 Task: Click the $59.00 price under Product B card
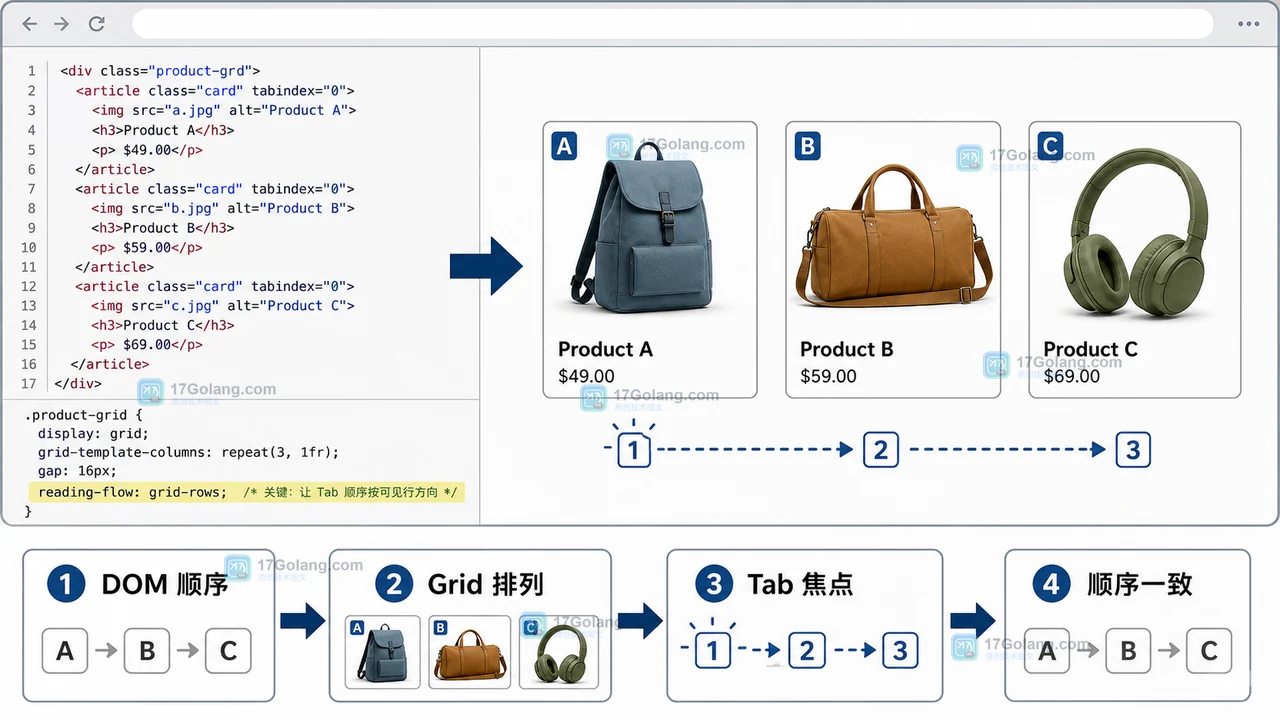tap(828, 376)
